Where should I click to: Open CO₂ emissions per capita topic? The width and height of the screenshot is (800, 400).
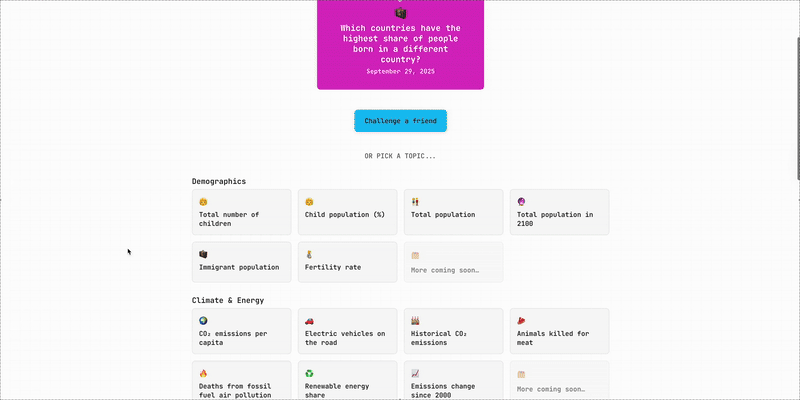[x=241, y=331]
